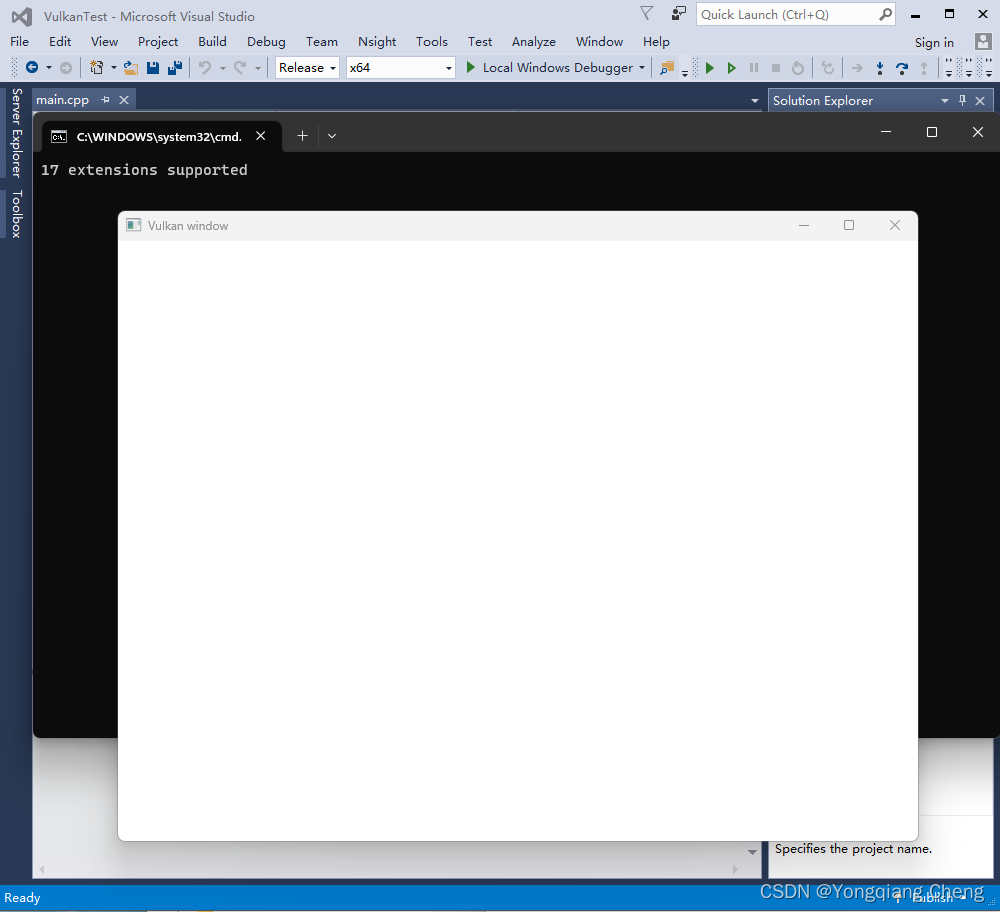Click the notifications filter funnel icon
Viewport: 1000px width, 912px height.
pyautogui.click(x=647, y=13)
